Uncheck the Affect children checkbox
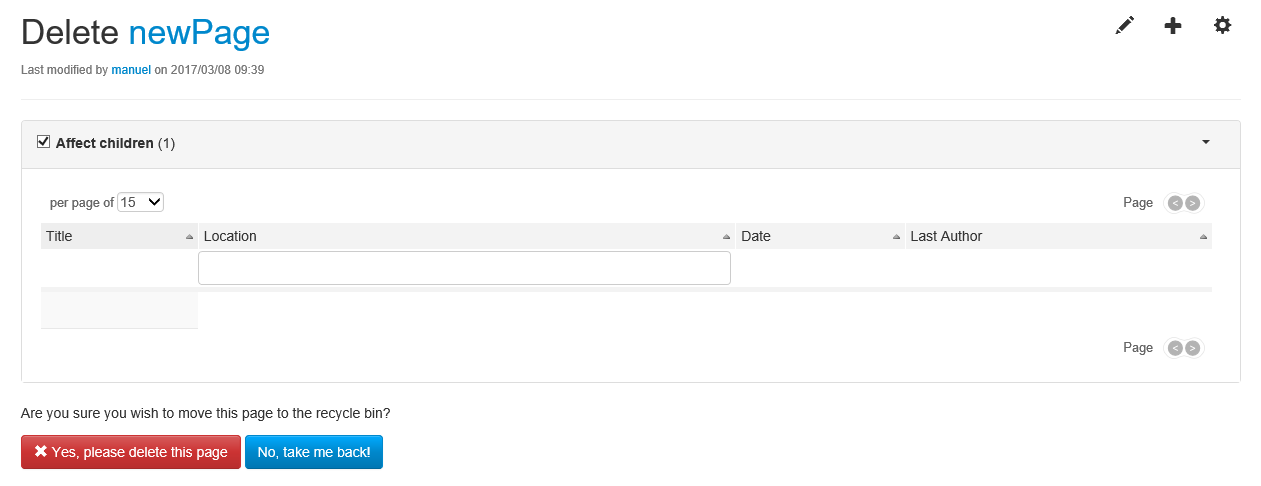Image resolution: width=1261 pixels, height=486 pixels. 43,142
